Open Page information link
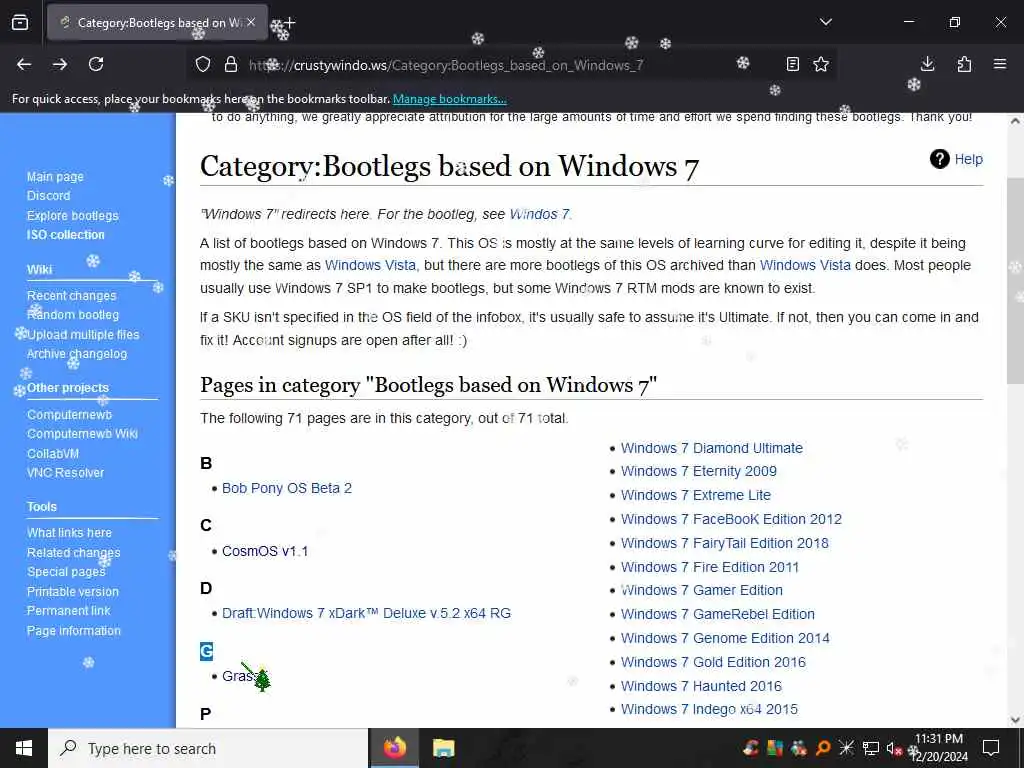Viewport: 1024px width, 768px height. [74, 631]
